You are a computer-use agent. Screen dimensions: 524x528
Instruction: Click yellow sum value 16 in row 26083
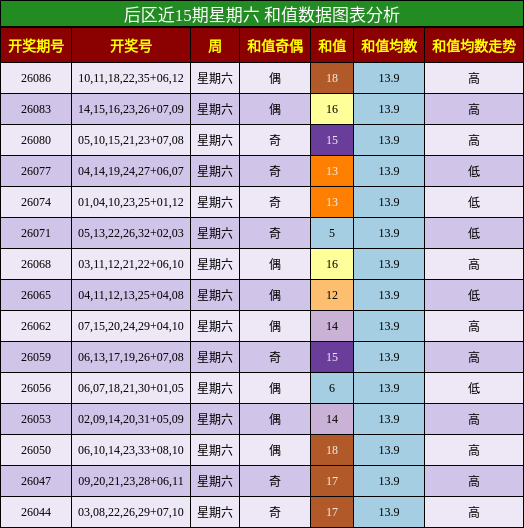point(332,109)
